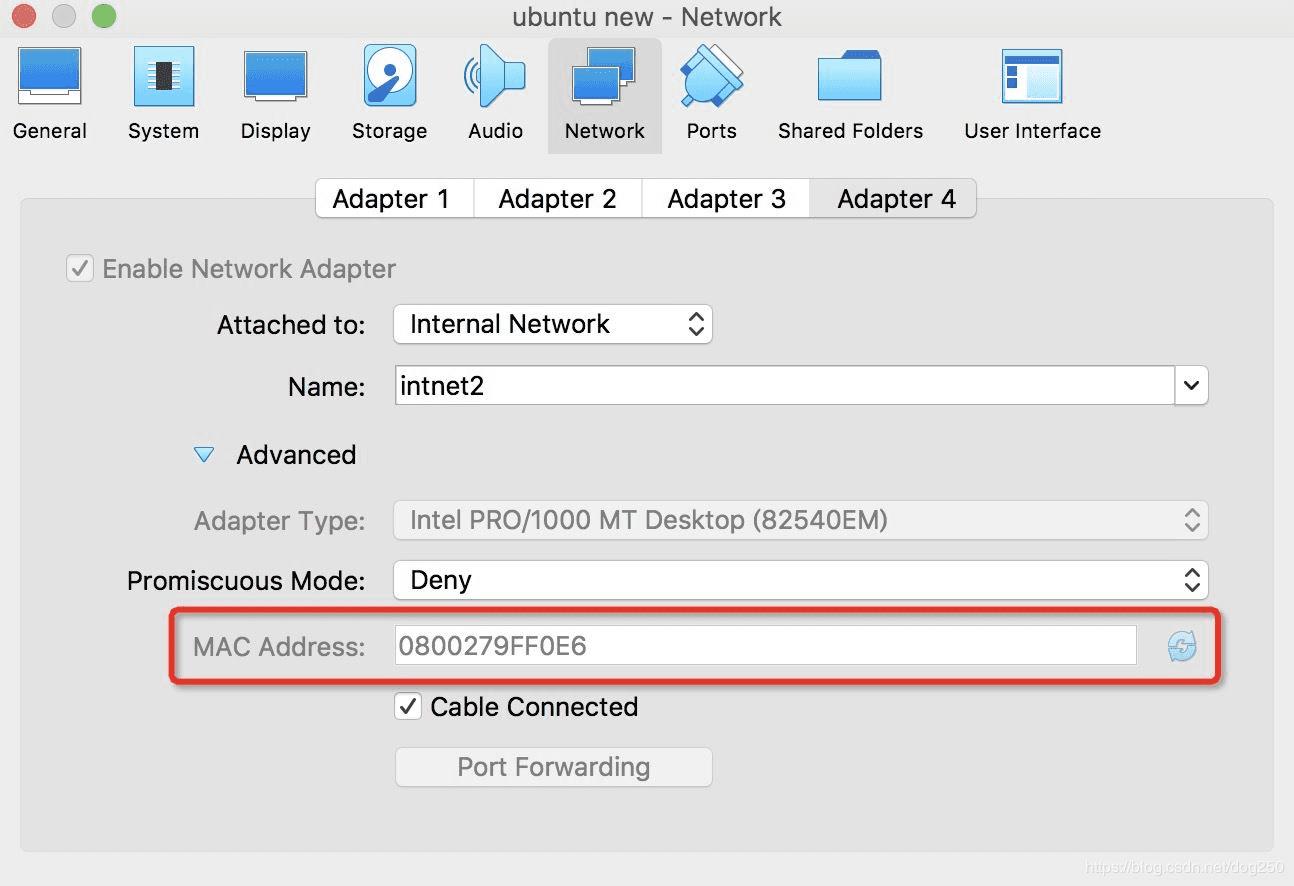Click the Port Forwarding button
The width and height of the screenshot is (1294, 886).
tap(553, 767)
